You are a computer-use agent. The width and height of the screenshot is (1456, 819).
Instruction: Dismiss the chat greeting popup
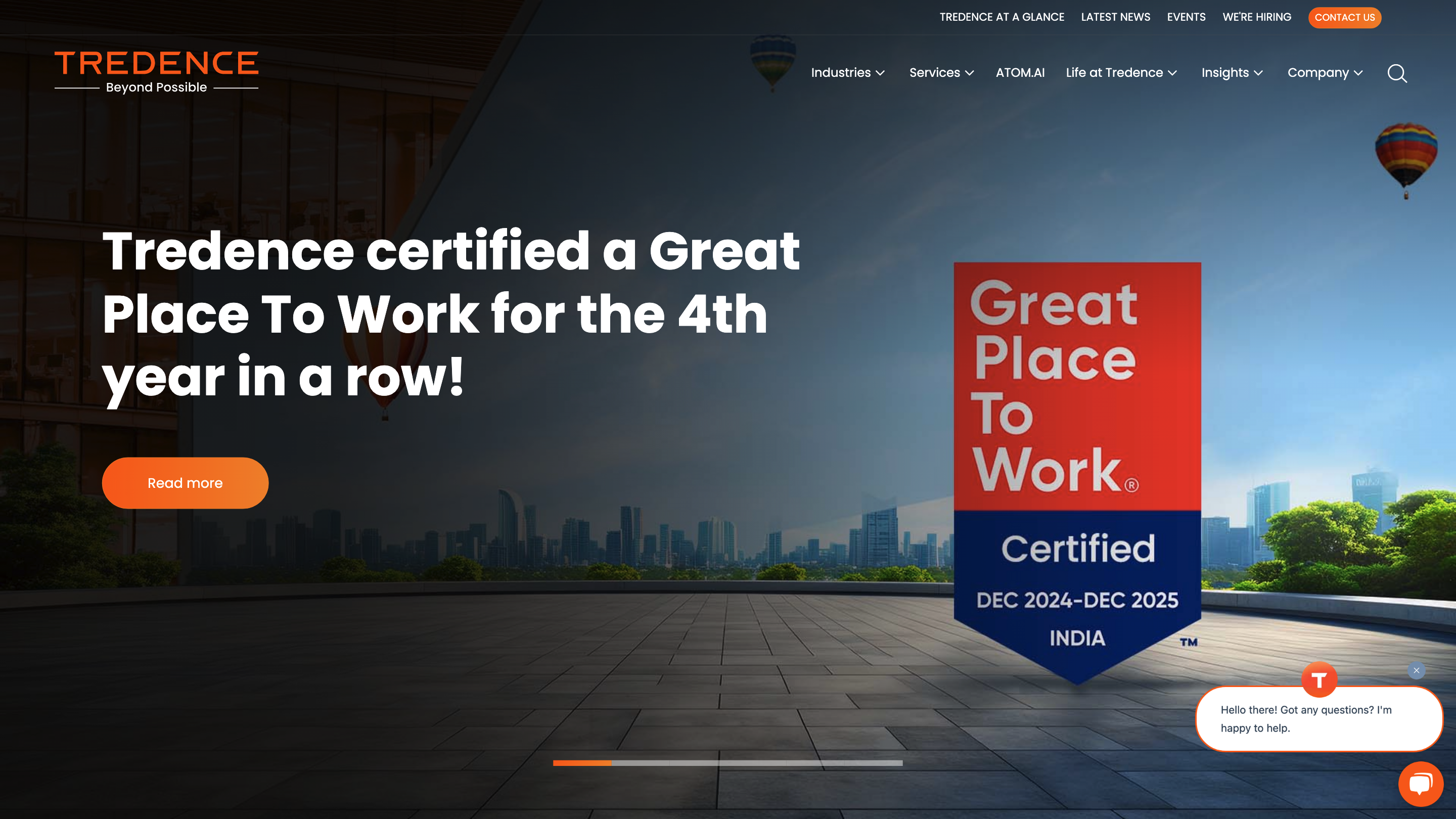tap(1416, 670)
